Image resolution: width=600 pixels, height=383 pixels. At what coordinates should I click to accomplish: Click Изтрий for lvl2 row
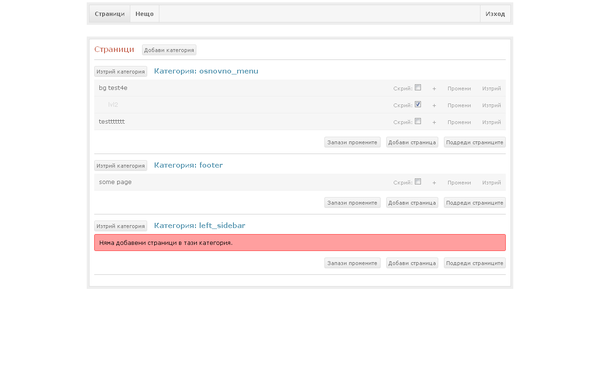491,105
